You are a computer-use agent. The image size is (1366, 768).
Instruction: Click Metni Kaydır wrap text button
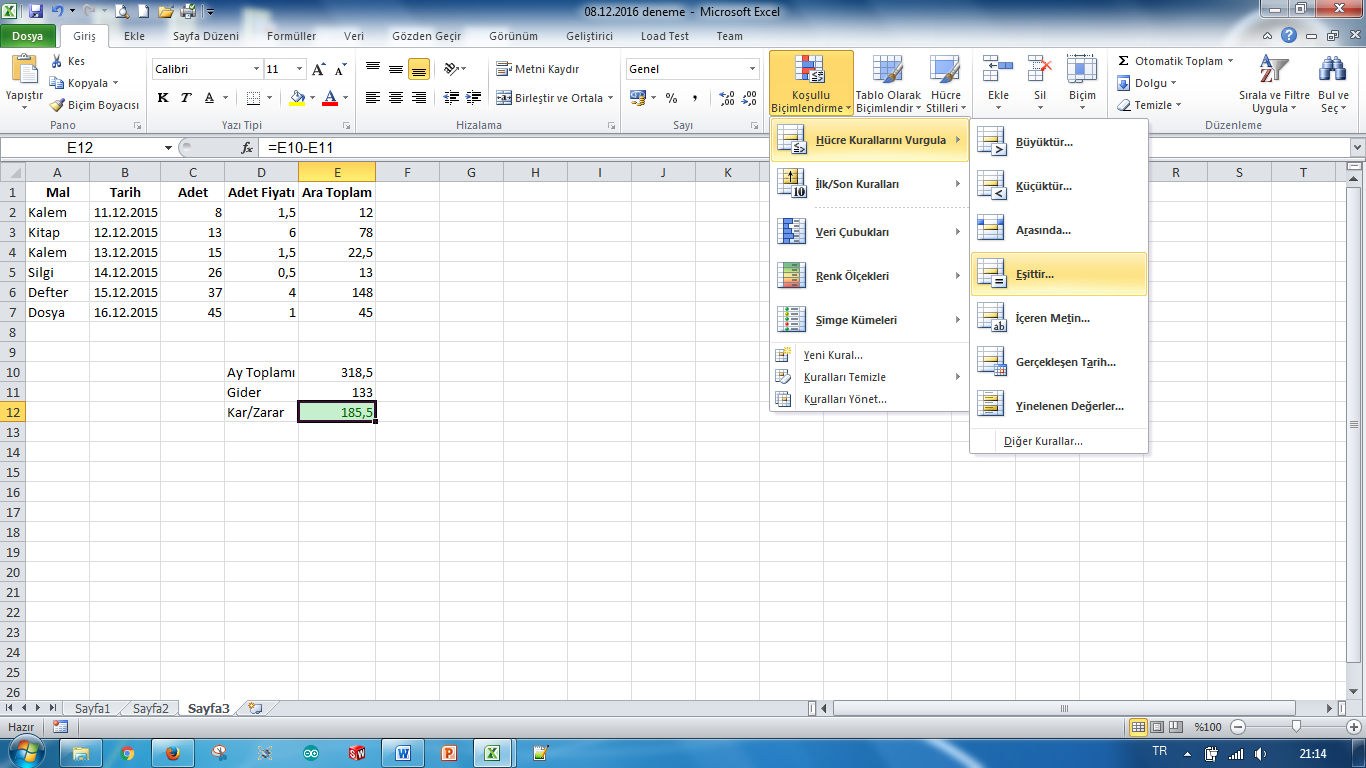tap(538, 69)
